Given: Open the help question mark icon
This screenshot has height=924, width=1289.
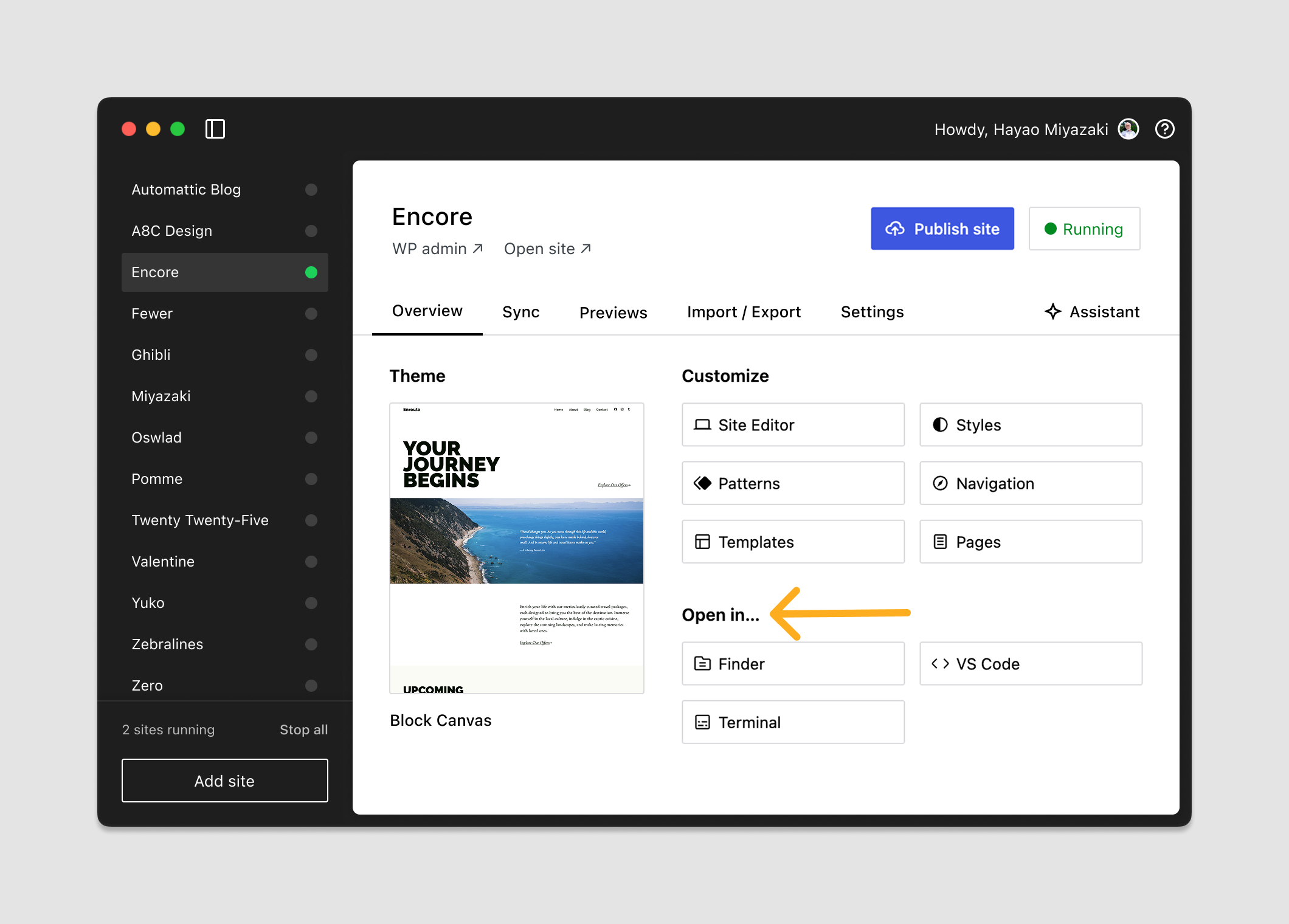Looking at the screenshot, I should pyautogui.click(x=1164, y=129).
